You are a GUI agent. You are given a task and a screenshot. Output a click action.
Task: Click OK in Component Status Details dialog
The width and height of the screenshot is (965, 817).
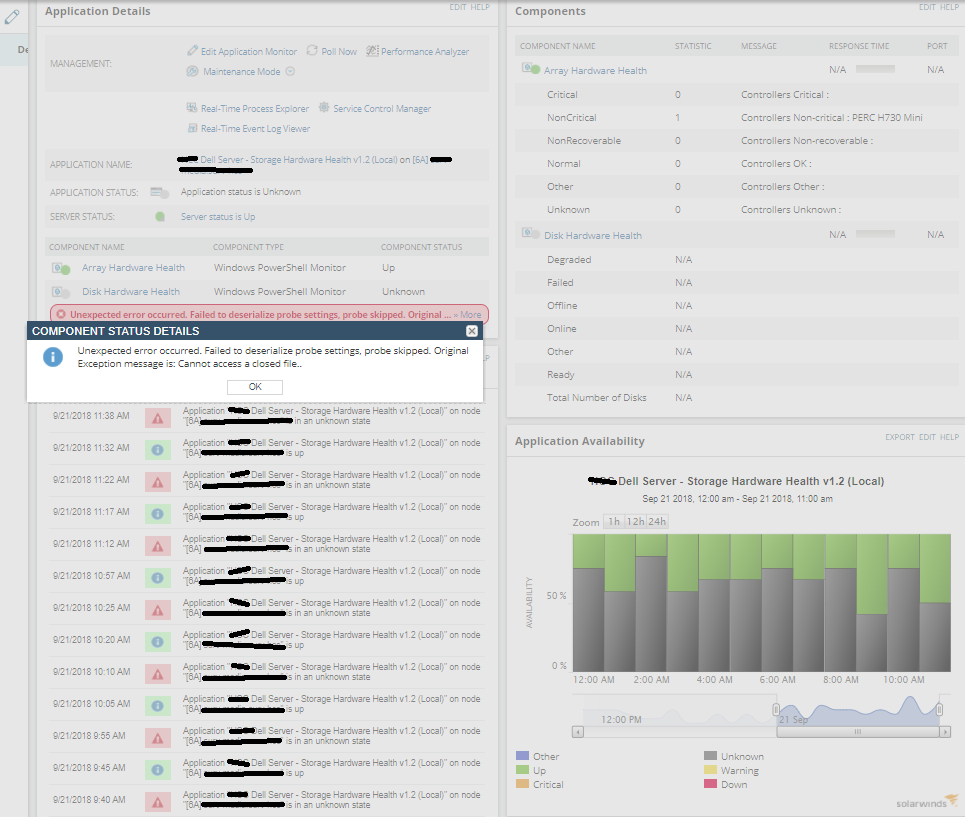coord(254,387)
